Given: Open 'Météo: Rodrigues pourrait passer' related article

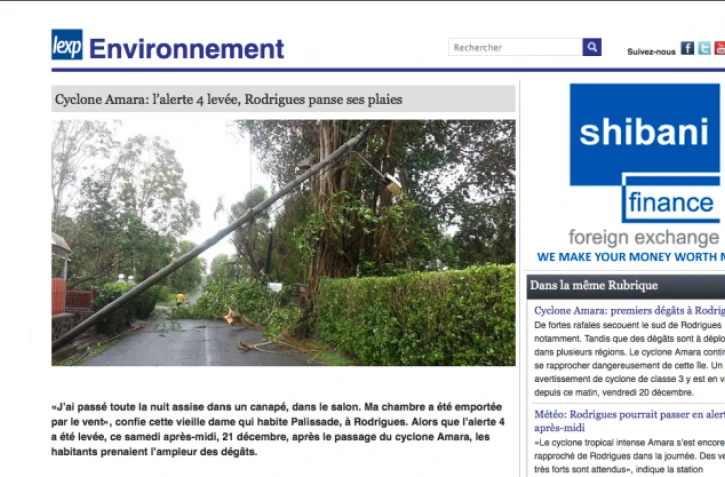Looking at the screenshot, I should 629,421.
